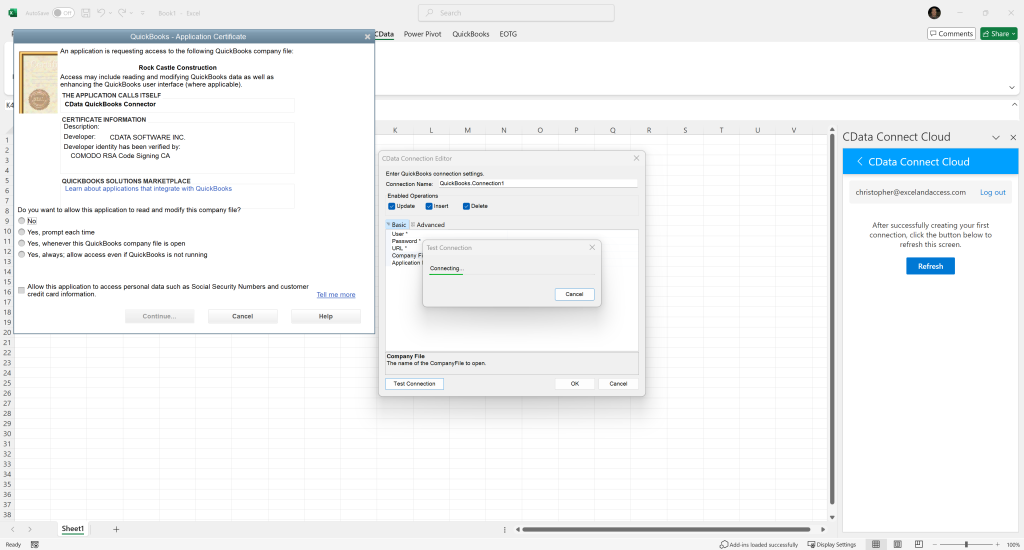Click the vertical scrollbar thumb of the sheet
The image size is (1024, 550).
831,317
